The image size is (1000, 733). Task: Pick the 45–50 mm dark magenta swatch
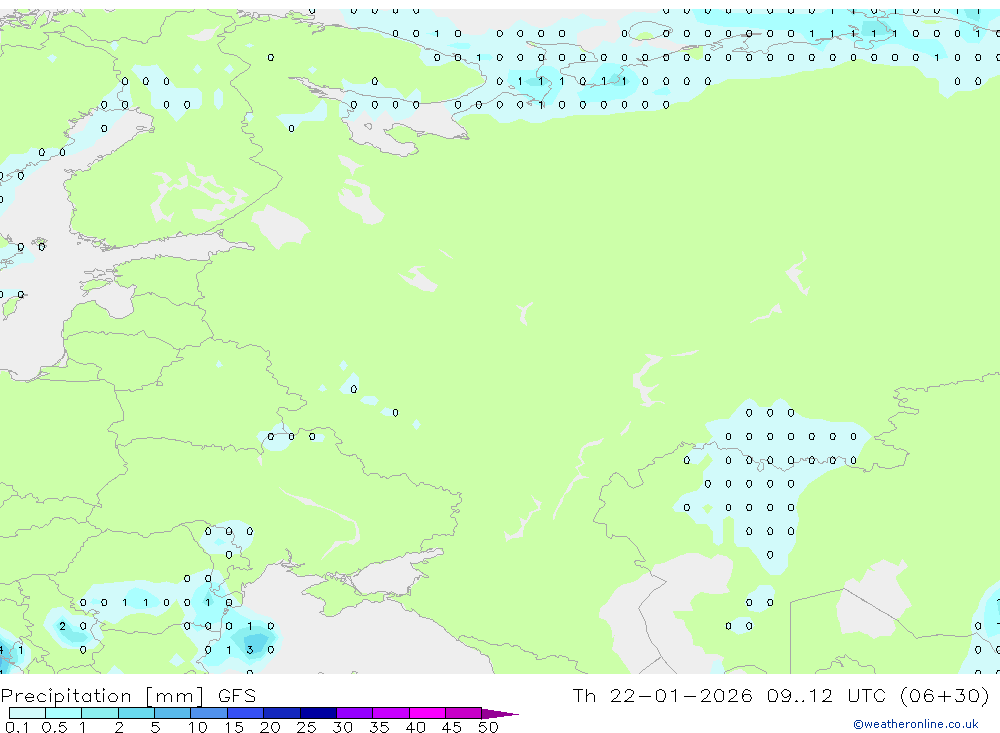tap(464, 713)
